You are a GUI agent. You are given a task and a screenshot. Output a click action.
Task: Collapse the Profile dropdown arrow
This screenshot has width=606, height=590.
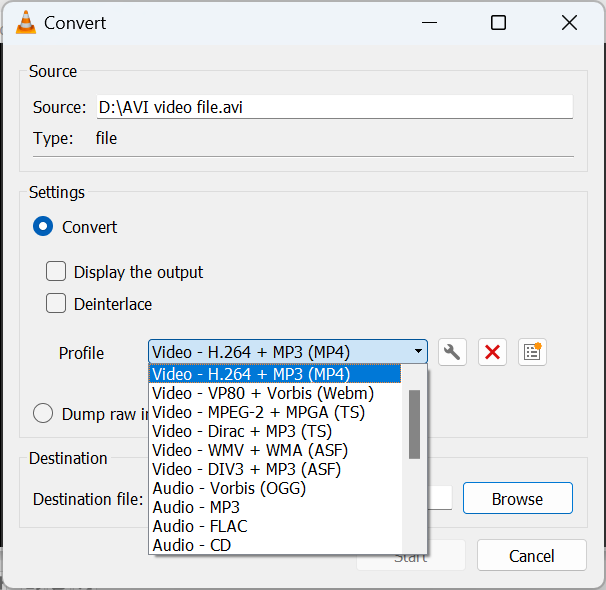[418, 351]
